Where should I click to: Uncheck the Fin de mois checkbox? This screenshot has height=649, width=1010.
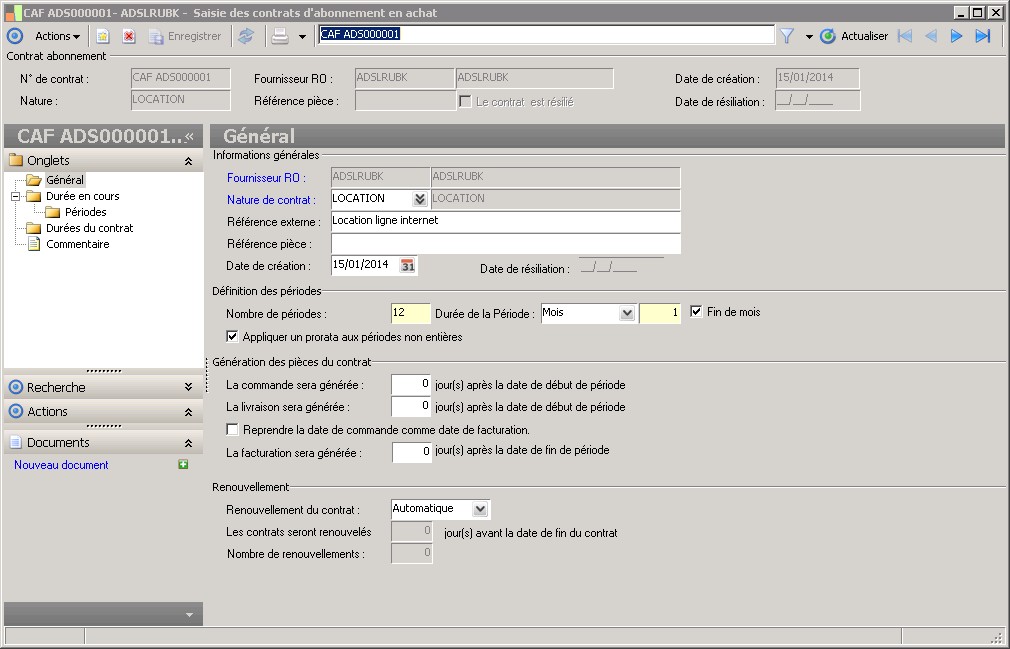click(697, 312)
